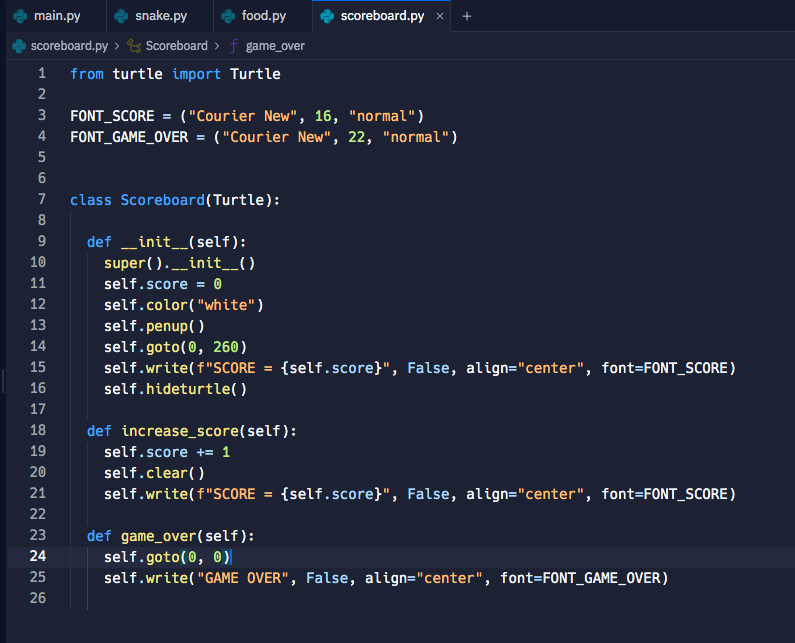
Task: Select scoreboard.py in the breadcrumb
Action: (69, 46)
